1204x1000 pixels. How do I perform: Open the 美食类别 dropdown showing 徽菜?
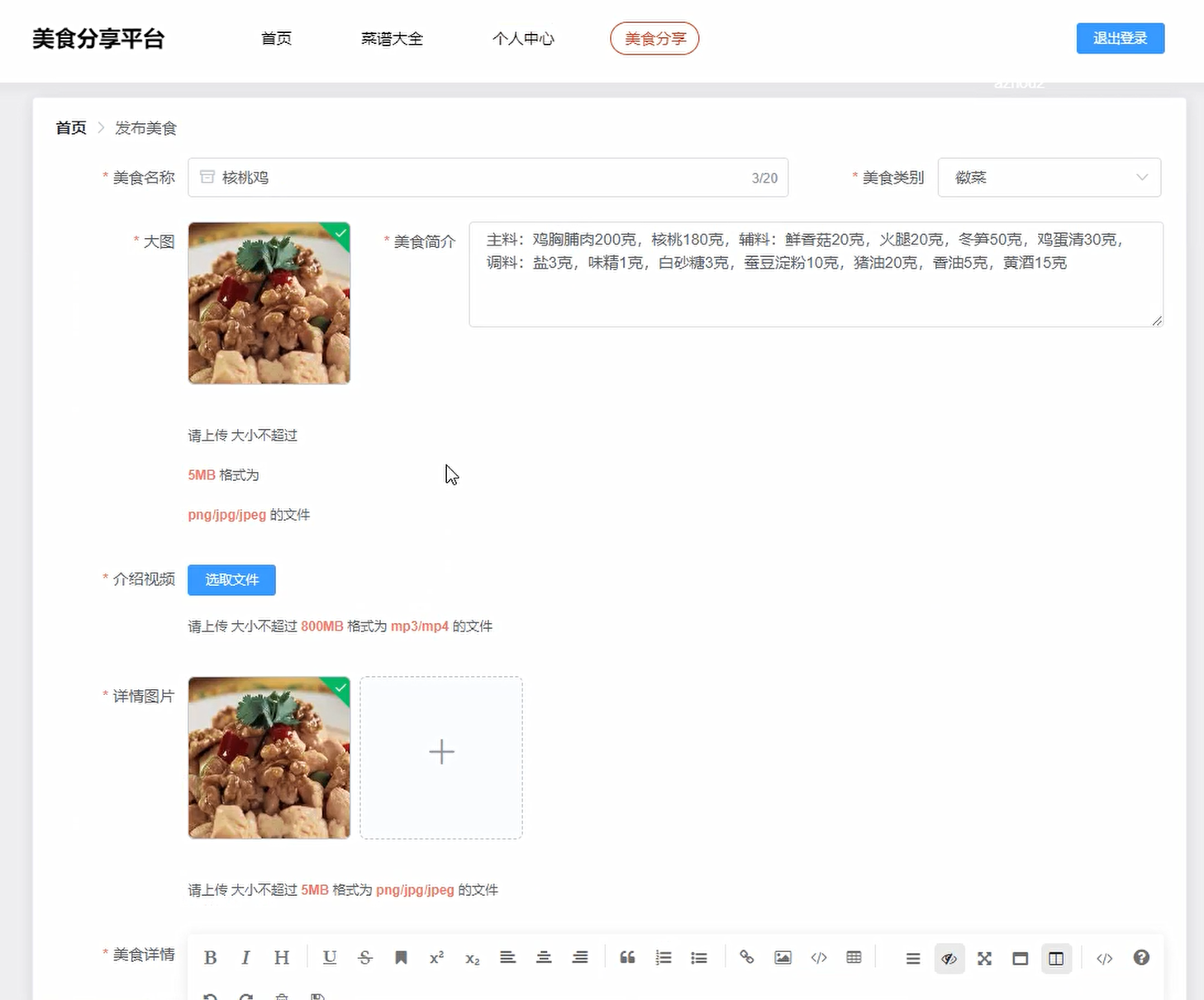1049,178
